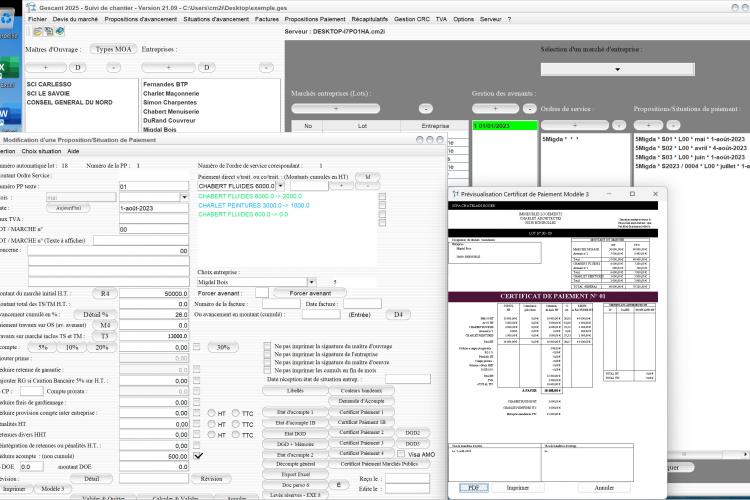Click the D4 button next to (Entrée)
Viewport: 750px width, 500px height.
(x=398, y=314)
